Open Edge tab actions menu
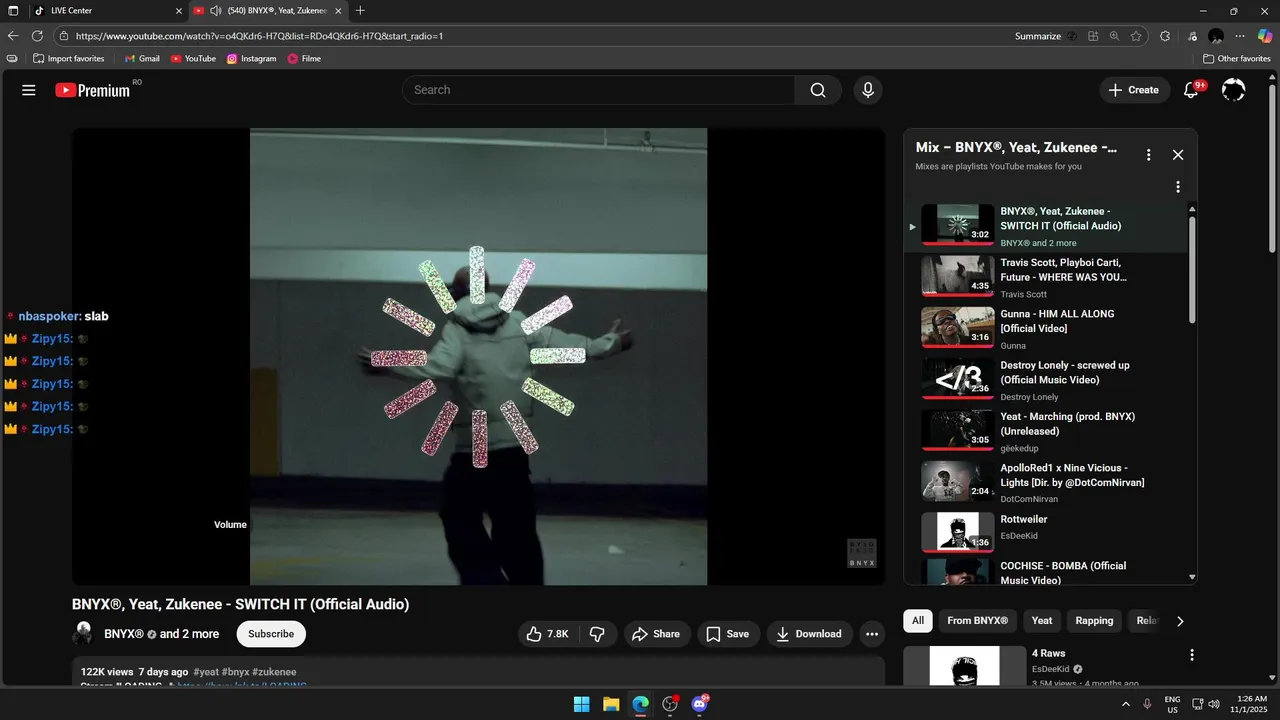This screenshot has height=720, width=1280. click(x=13, y=11)
